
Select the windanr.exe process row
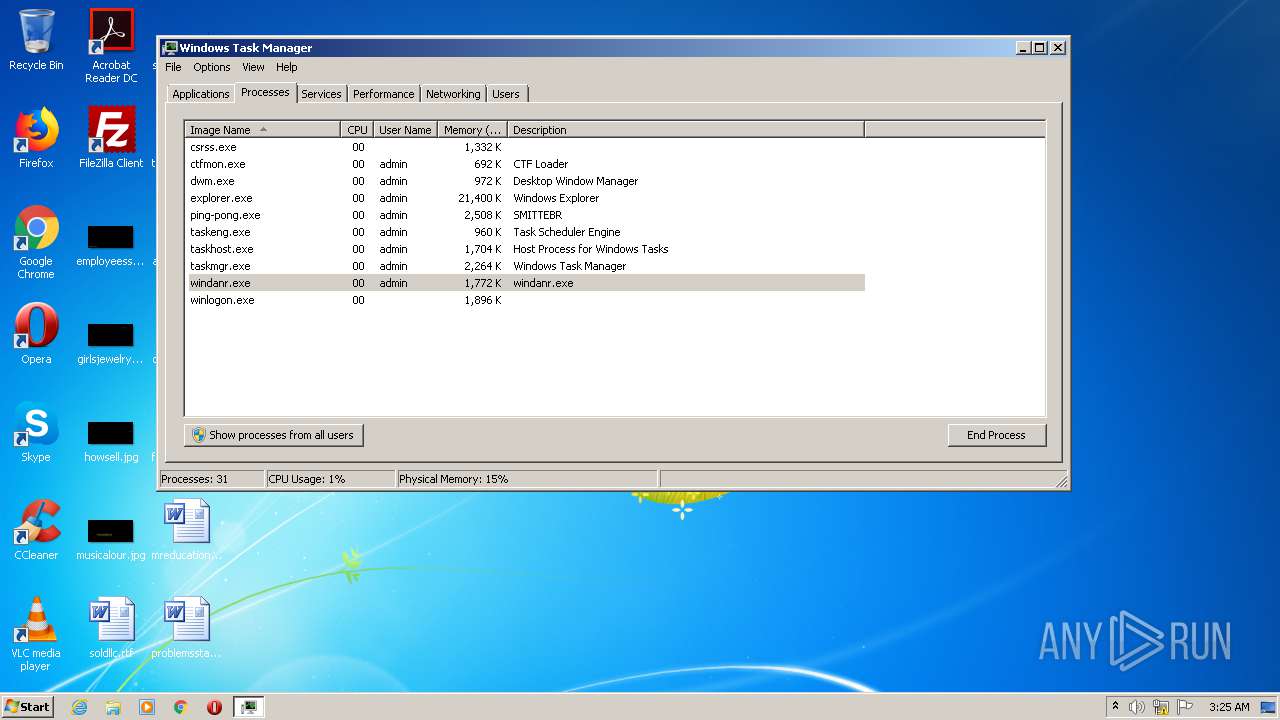pyautogui.click(x=525, y=283)
